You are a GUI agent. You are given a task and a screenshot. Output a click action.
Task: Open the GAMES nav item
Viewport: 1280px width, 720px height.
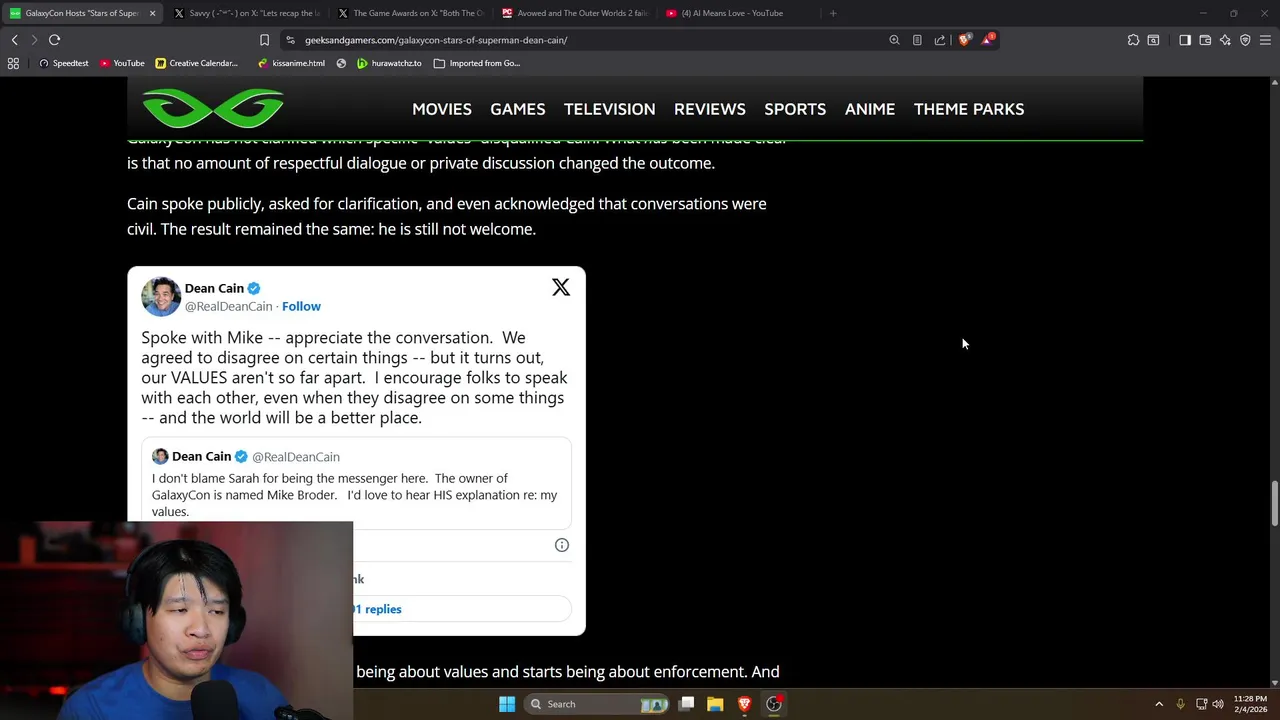click(x=518, y=109)
